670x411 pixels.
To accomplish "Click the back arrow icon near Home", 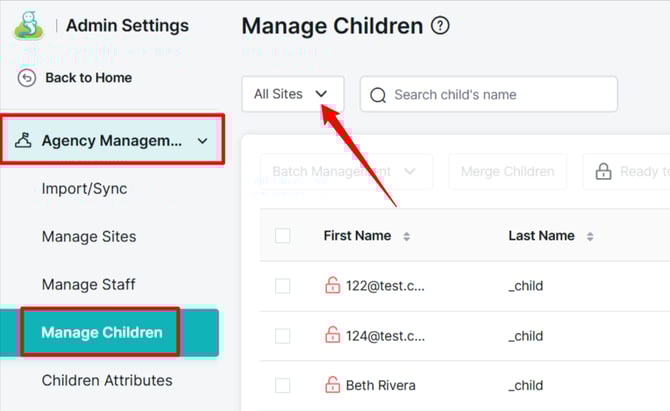I will coord(27,78).
